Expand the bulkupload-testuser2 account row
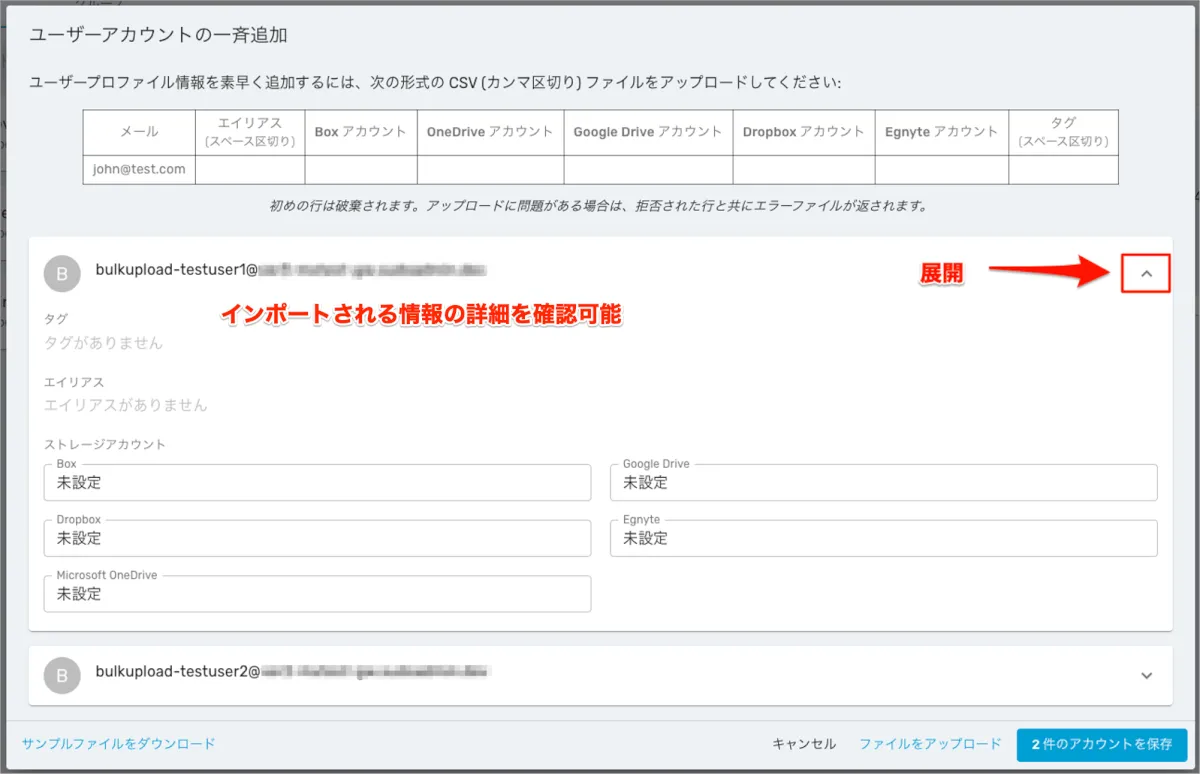 tap(1146, 676)
